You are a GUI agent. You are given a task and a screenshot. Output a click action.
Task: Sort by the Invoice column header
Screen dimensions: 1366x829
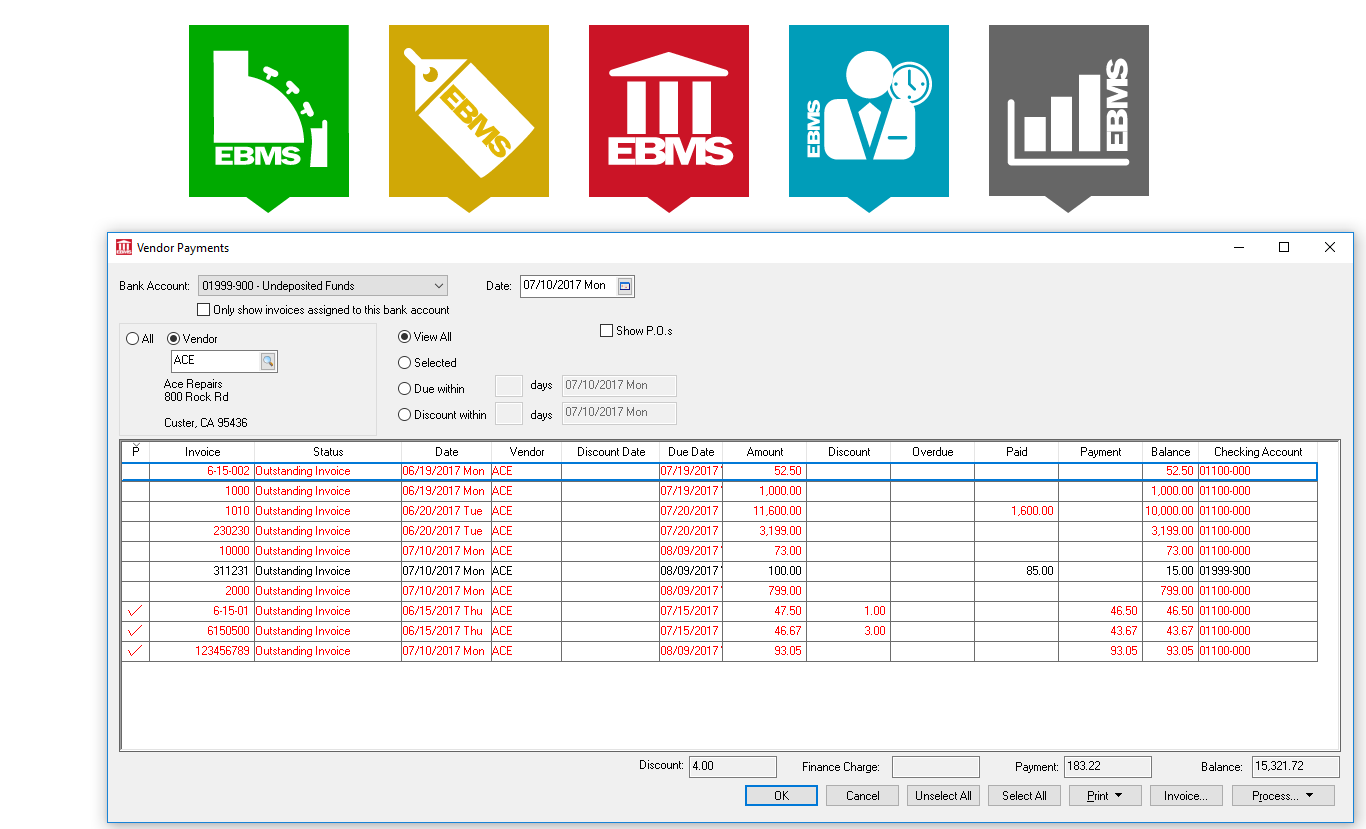(202, 452)
